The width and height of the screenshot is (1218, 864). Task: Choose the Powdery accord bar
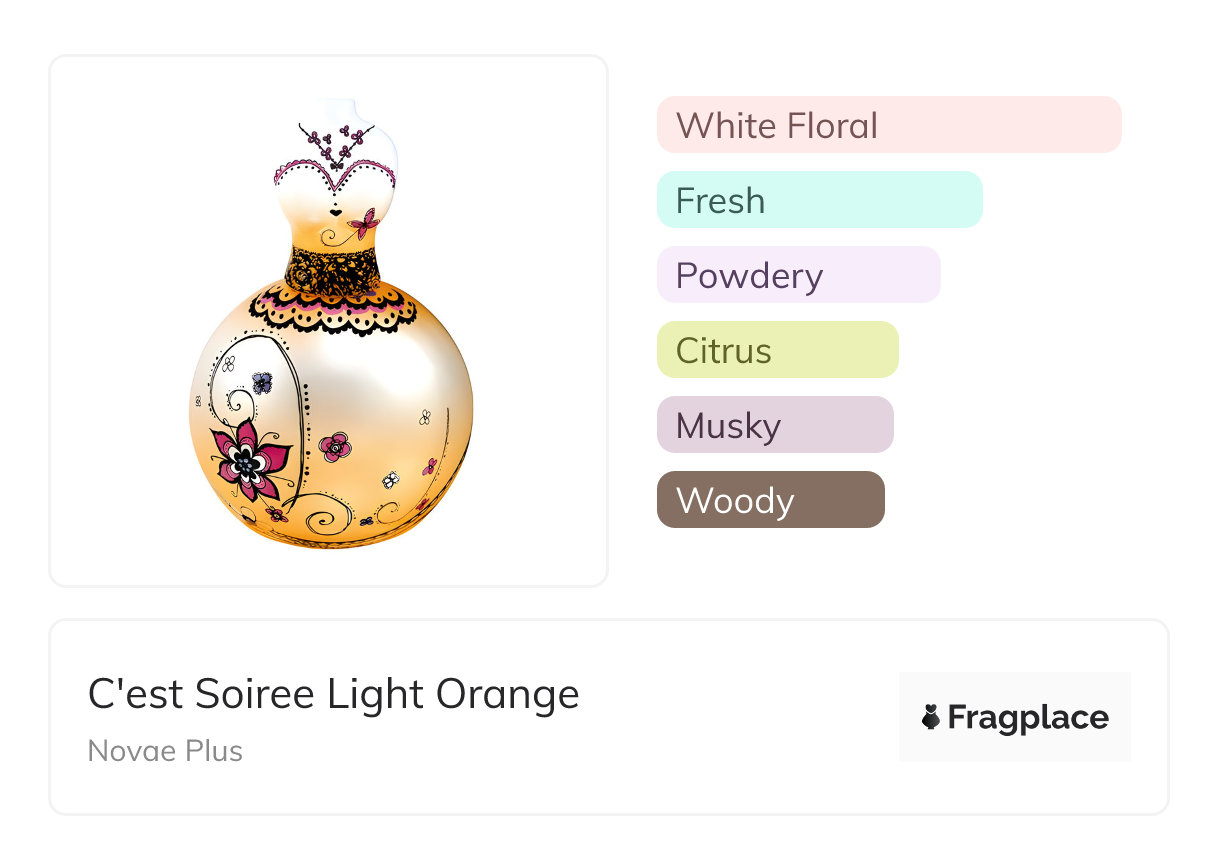(798, 275)
